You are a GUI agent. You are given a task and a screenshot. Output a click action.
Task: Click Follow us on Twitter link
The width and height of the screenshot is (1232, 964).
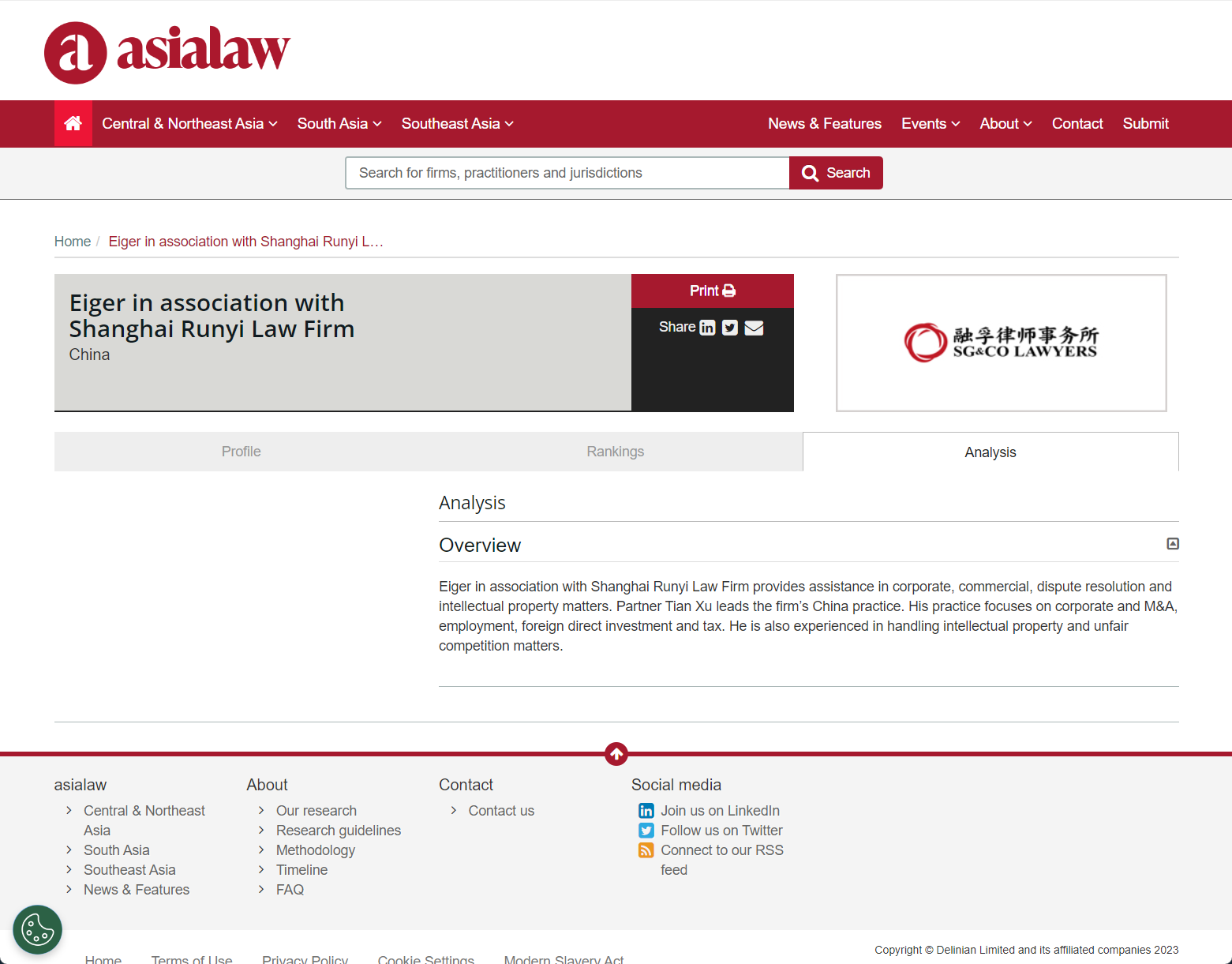click(721, 831)
